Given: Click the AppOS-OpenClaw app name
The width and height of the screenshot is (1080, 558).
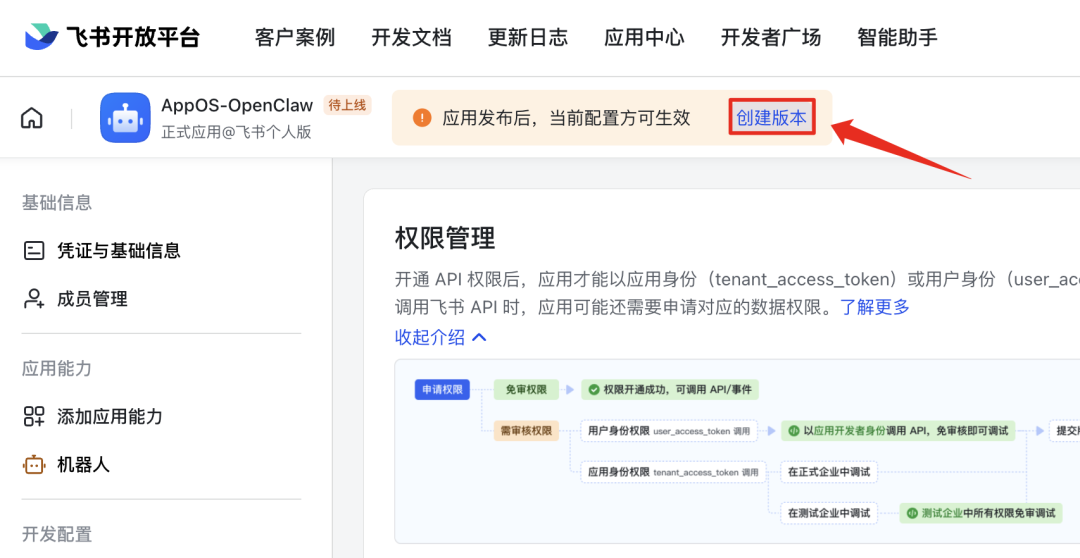Looking at the screenshot, I should [237, 105].
